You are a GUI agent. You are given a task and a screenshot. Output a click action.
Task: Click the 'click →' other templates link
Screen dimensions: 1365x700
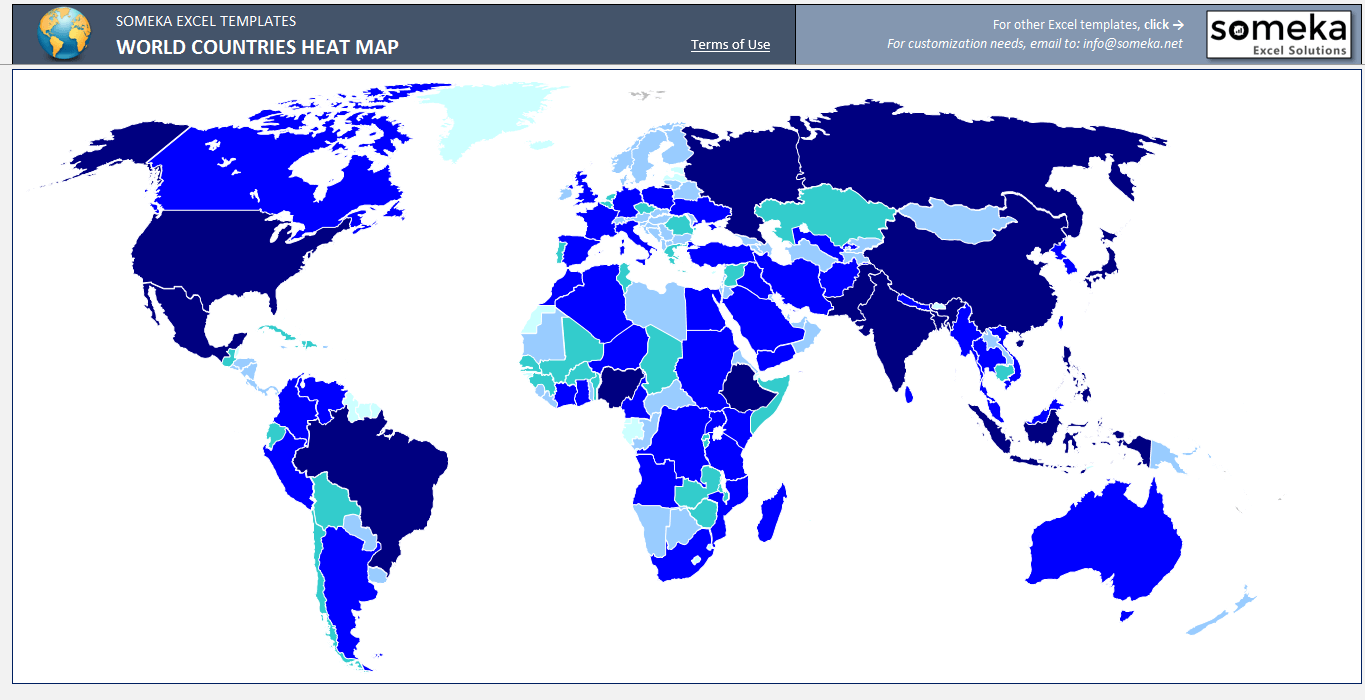tap(1164, 24)
